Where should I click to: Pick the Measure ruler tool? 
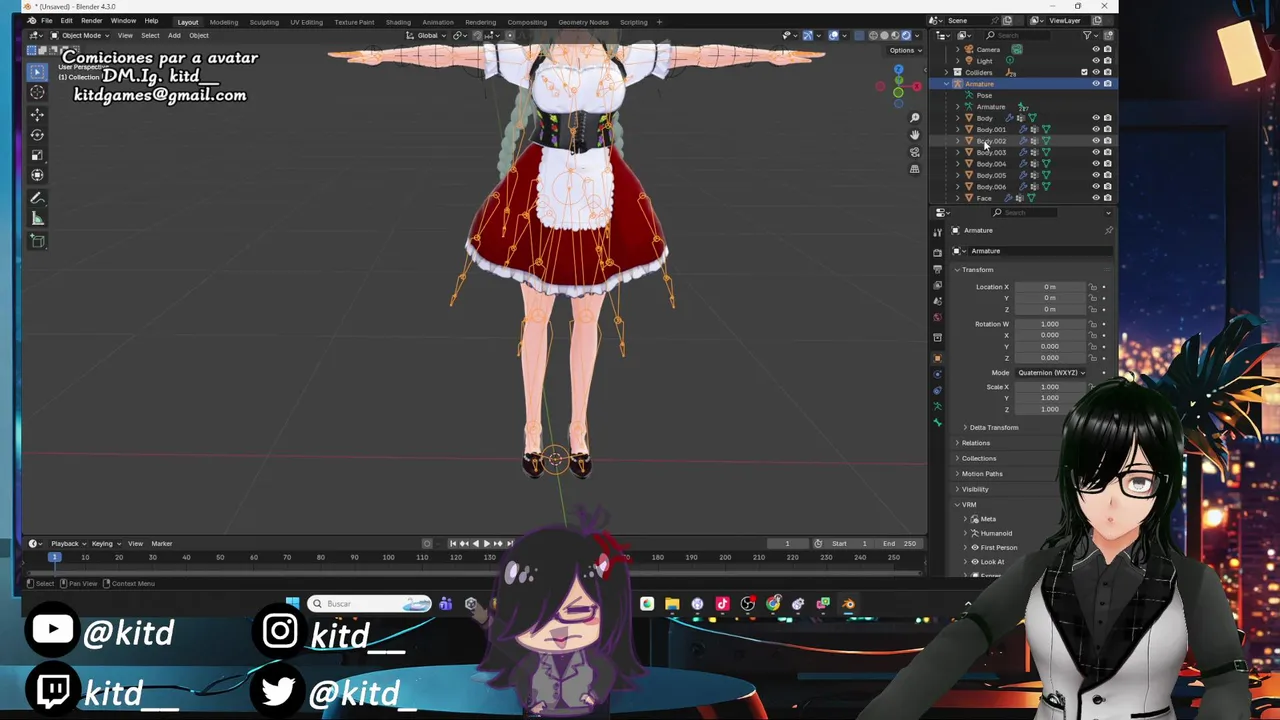coord(37,218)
